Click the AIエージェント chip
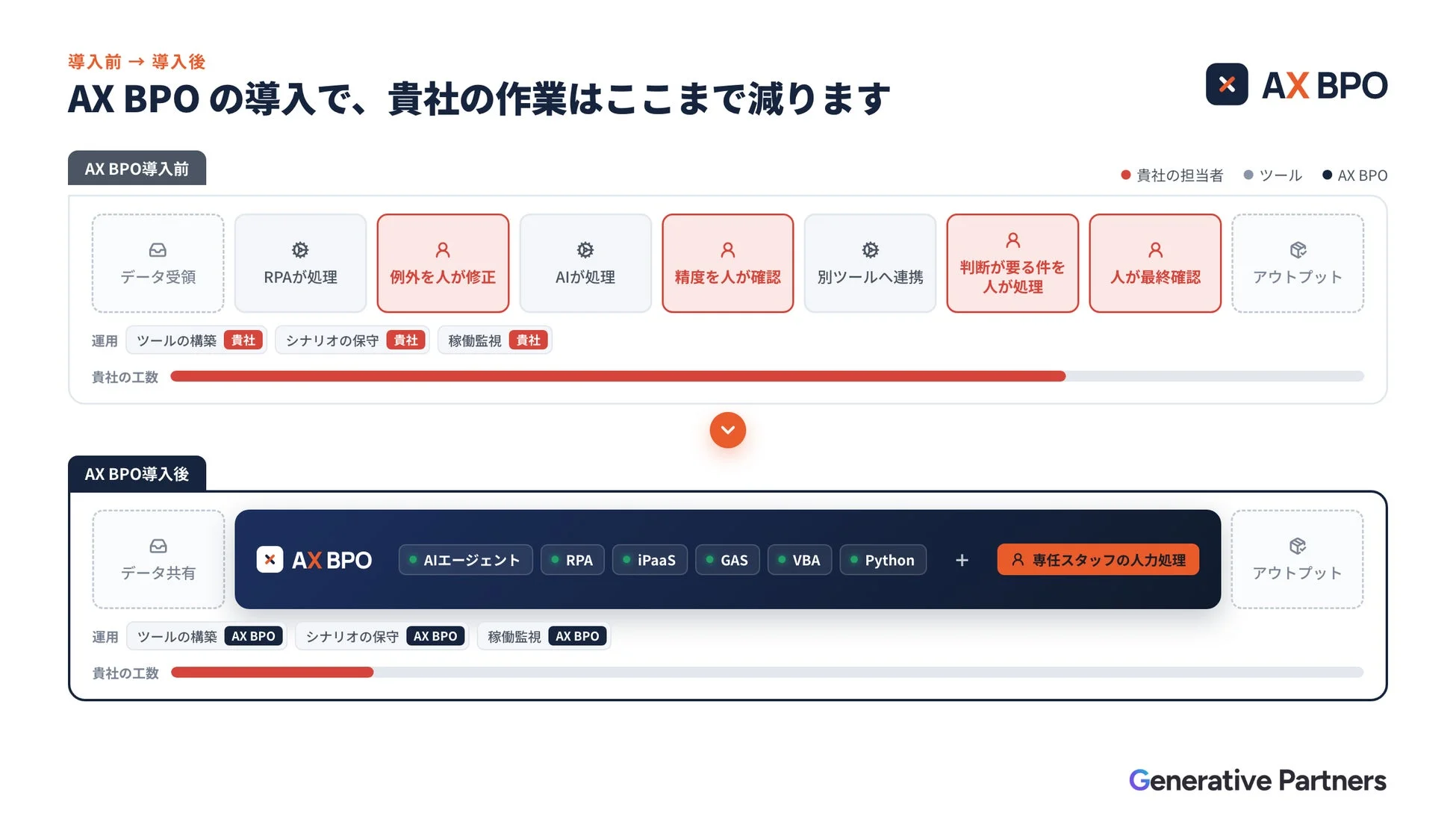This screenshot has height=819, width=1456. [x=466, y=560]
